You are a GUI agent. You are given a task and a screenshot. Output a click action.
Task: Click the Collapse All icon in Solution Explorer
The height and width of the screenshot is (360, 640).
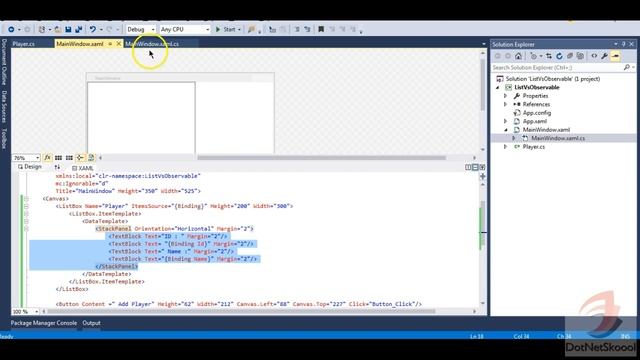[570, 56]
